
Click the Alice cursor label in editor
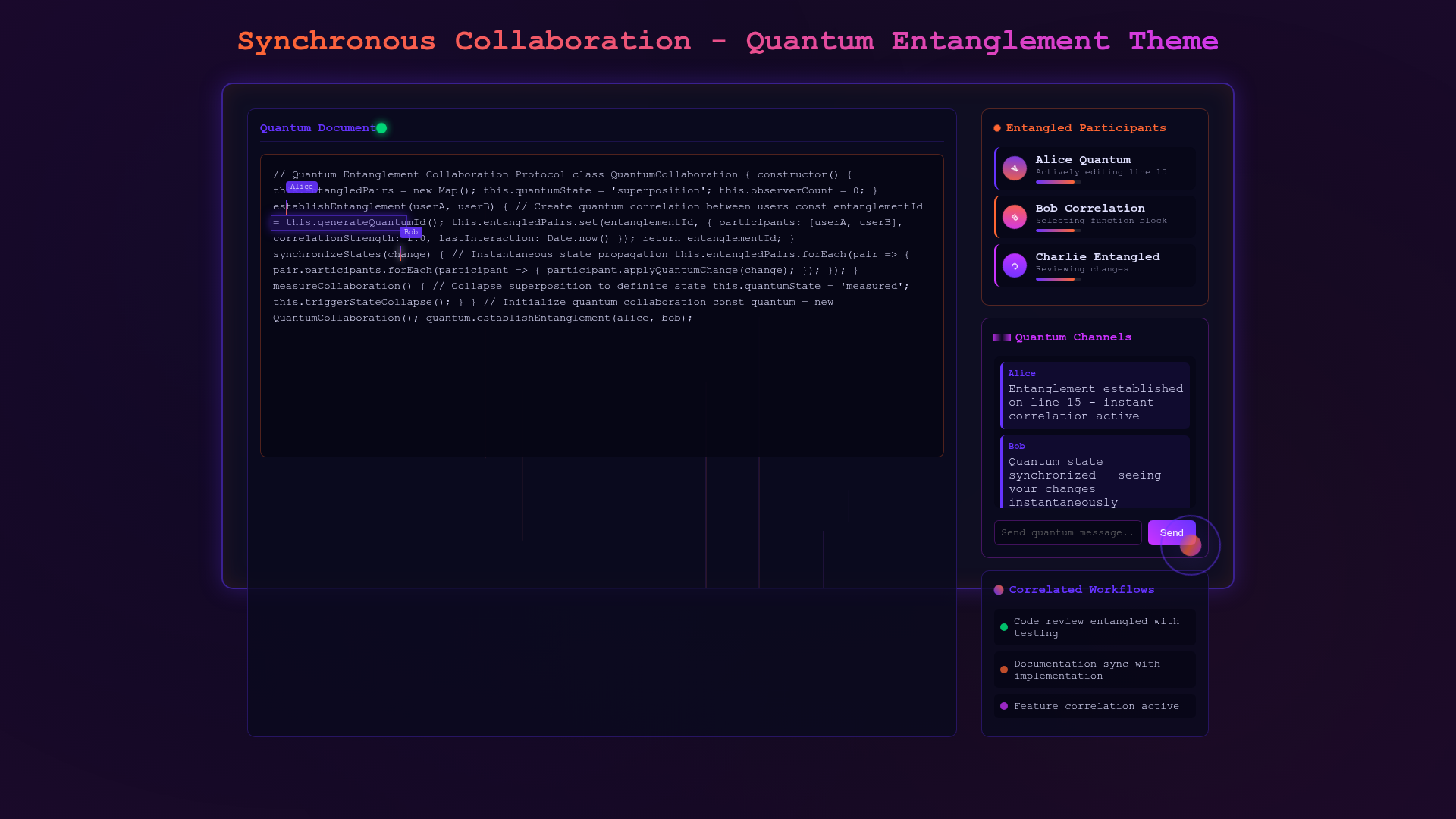301,187
